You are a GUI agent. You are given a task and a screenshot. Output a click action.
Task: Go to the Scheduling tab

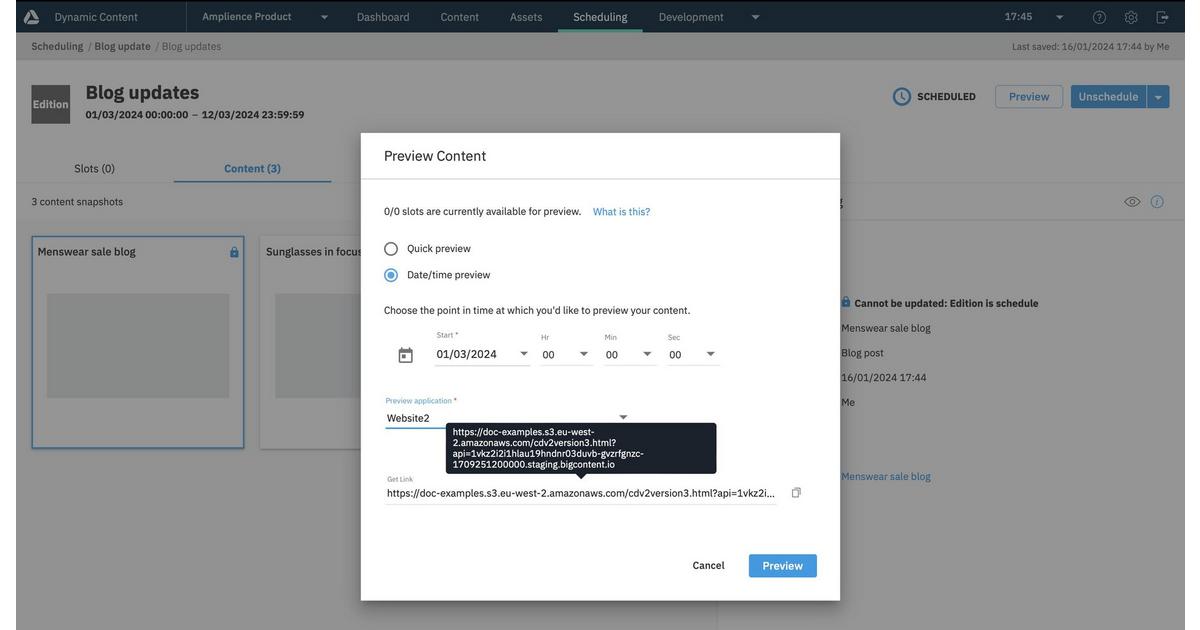point(600,17)
